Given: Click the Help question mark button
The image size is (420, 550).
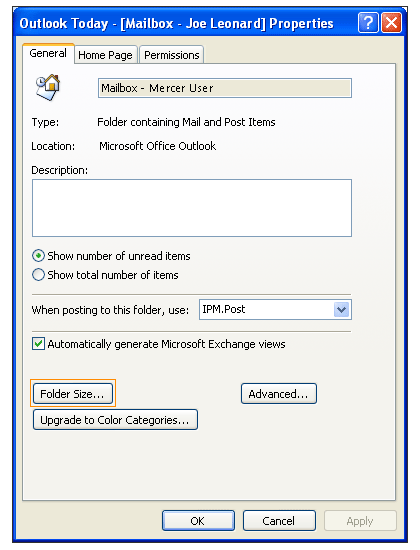Looking at the screenshot, I should (x=368, y=23).
